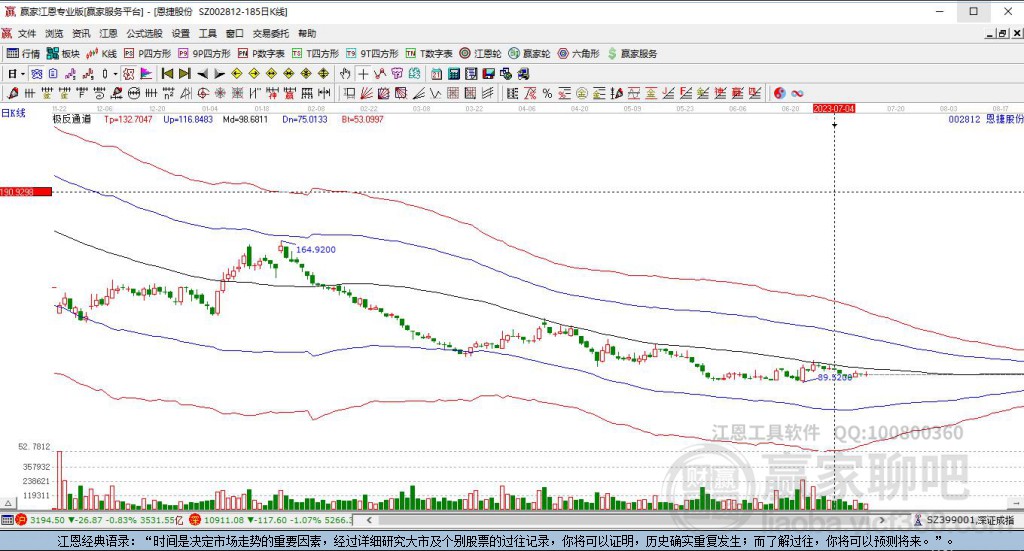
Task: Switch to the K线 chart
Action: tap(102, 54)
